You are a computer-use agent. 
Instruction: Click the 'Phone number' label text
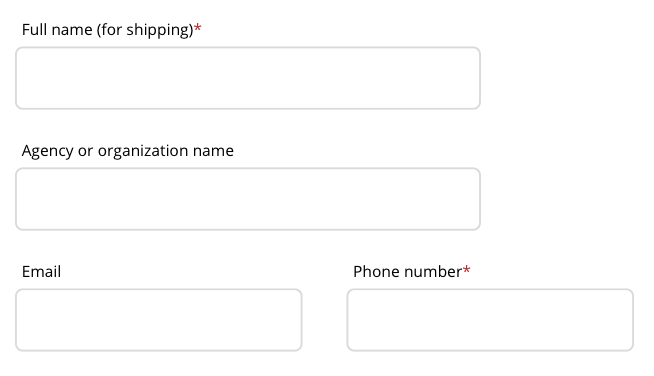(x=407, y=272)
